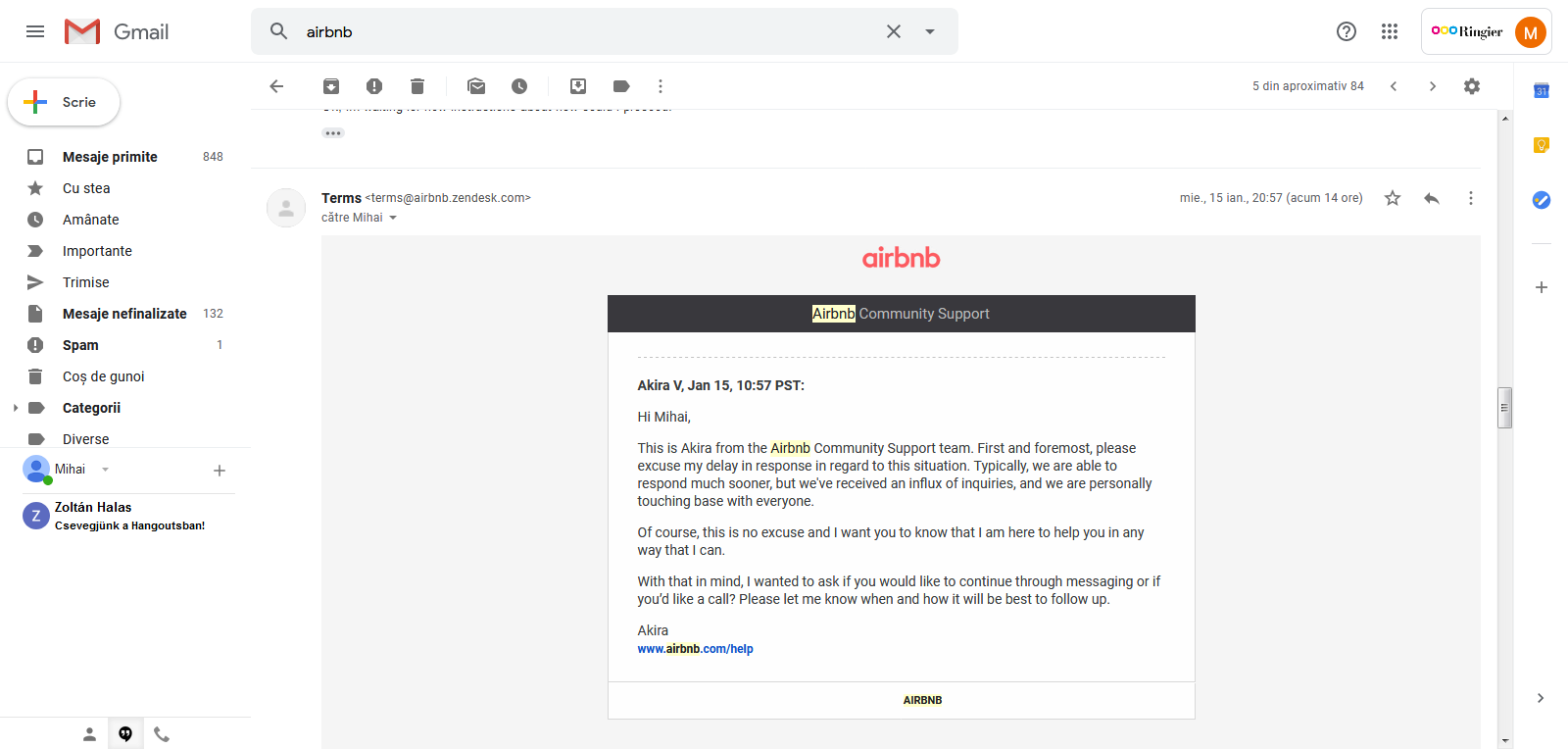Image resolution: width=1568 pixels, height=749 pixels.
Task: Star the email from Terms
Action: [1393, 198]
